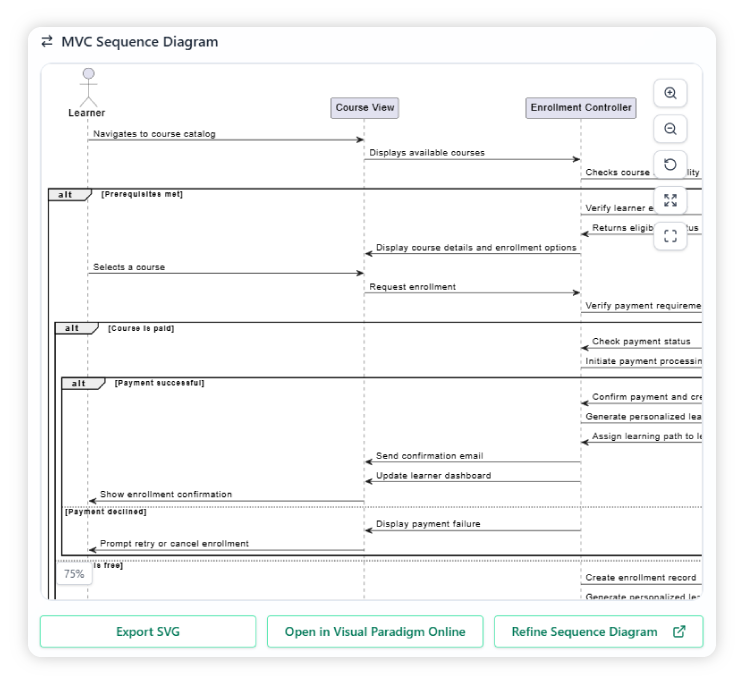
Task: Select the Learner actor stick figure
Action: [87, 86]
